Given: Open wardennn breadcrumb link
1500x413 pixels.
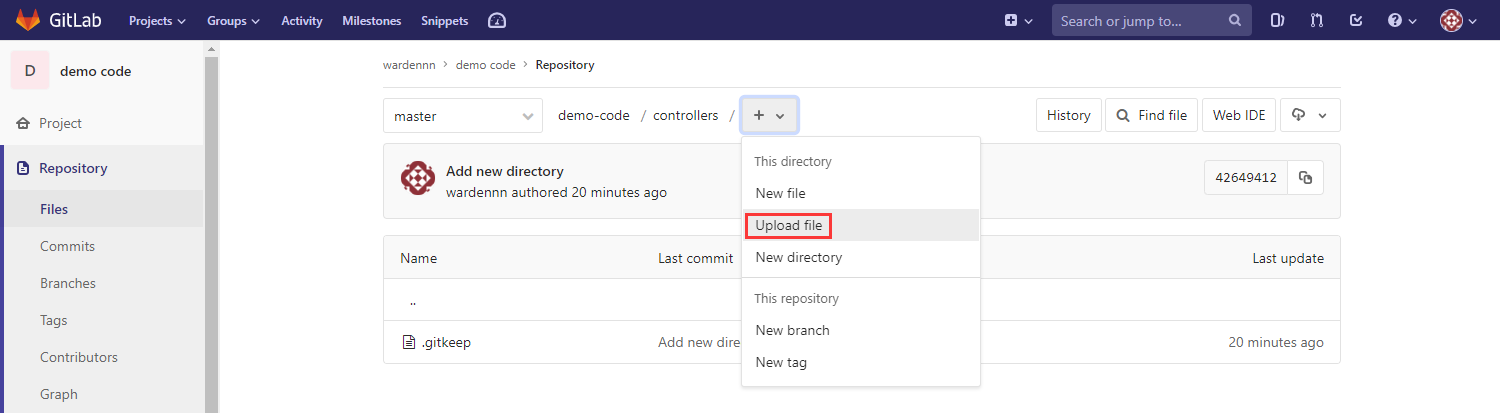Looking at the screenshot, I should (x=409, y=65).
